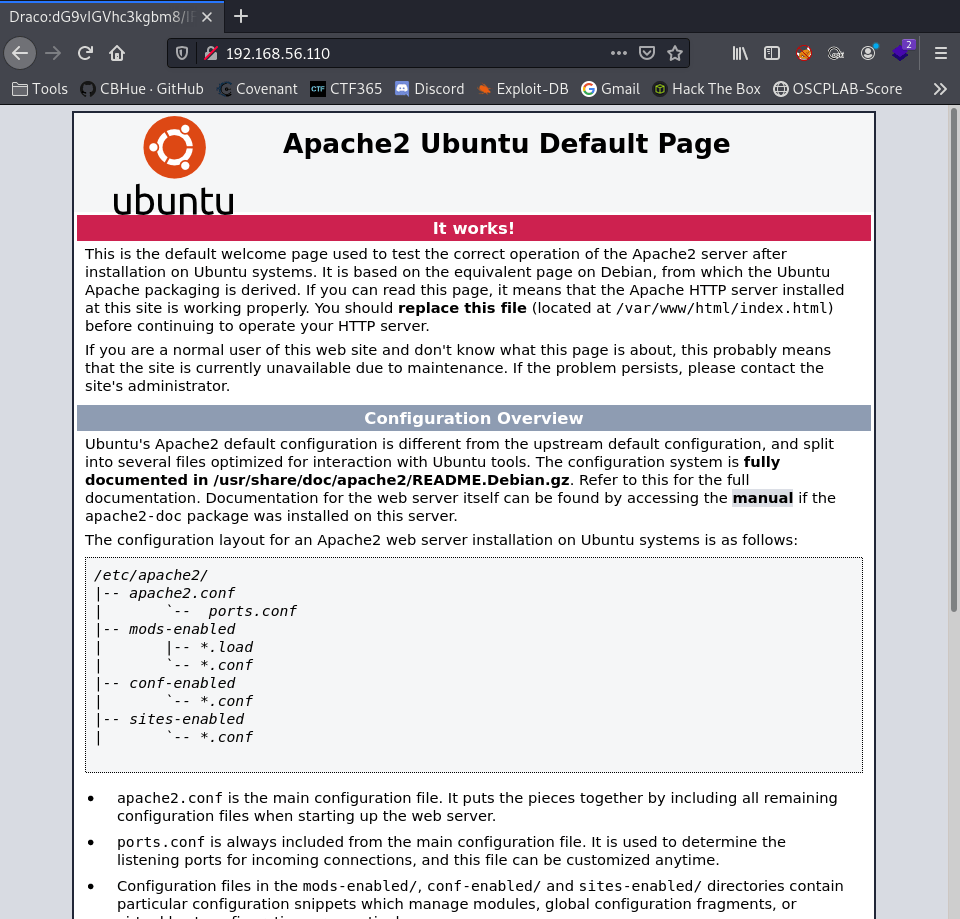Image resolution: width=960 pixels, height=919 pixels.
Task: Show the sidebars icon
Action: [772, 53]
